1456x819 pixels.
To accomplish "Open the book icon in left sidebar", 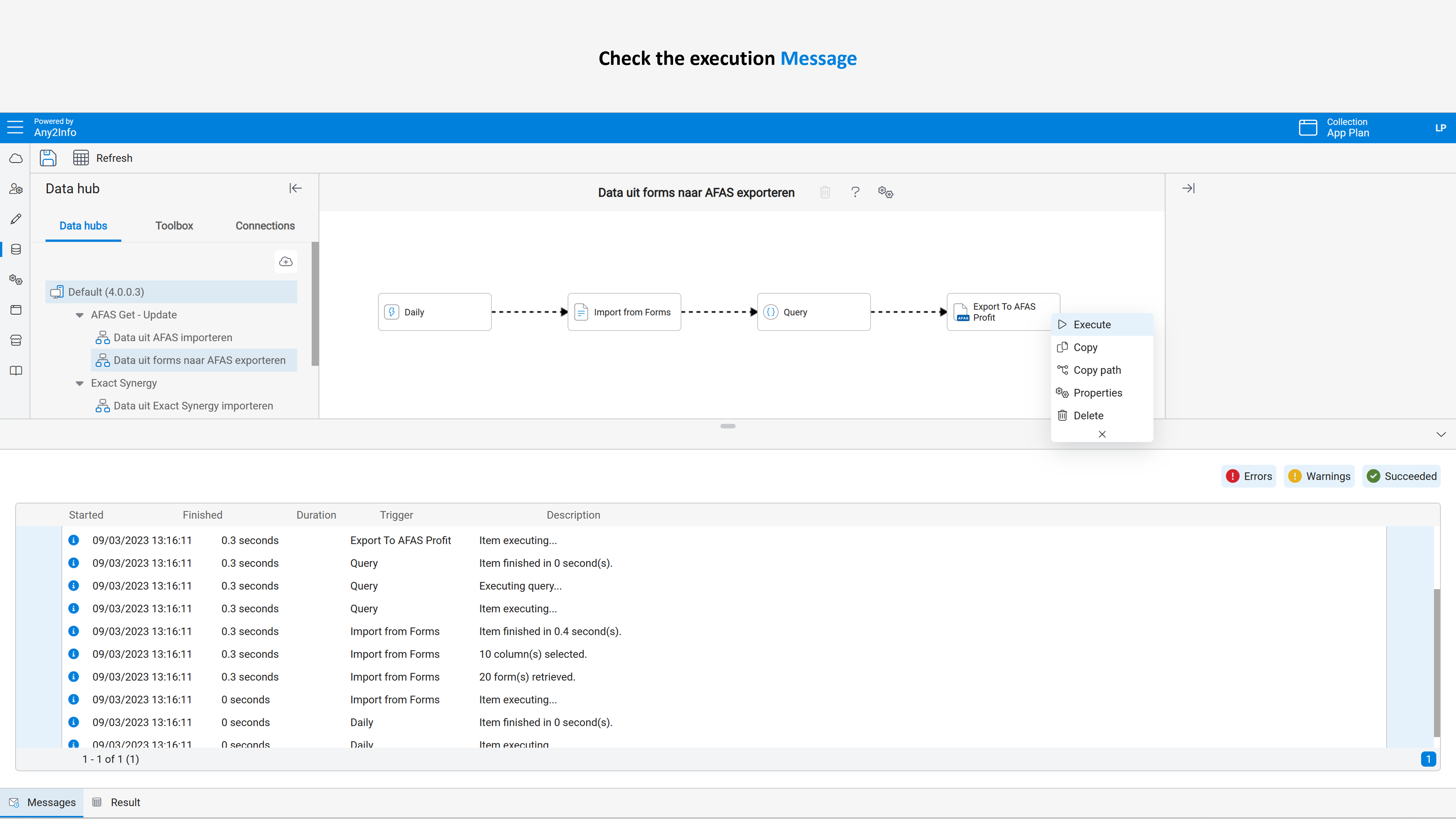I will [16, 371].
